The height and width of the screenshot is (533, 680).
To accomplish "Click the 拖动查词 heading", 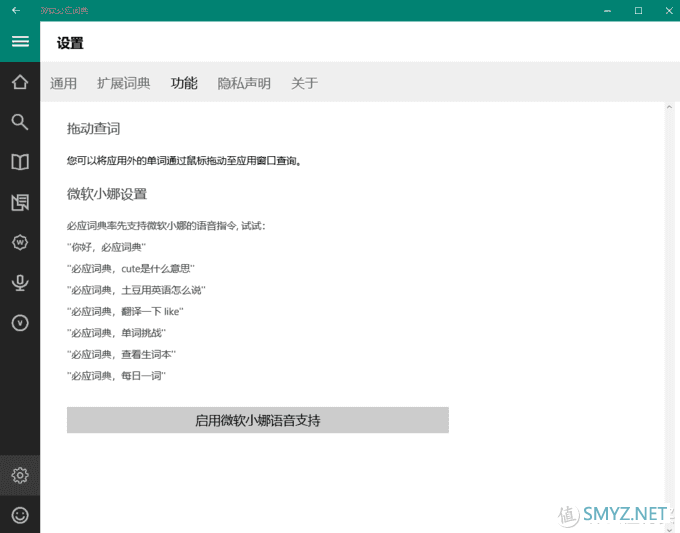I will click(93, 128).
